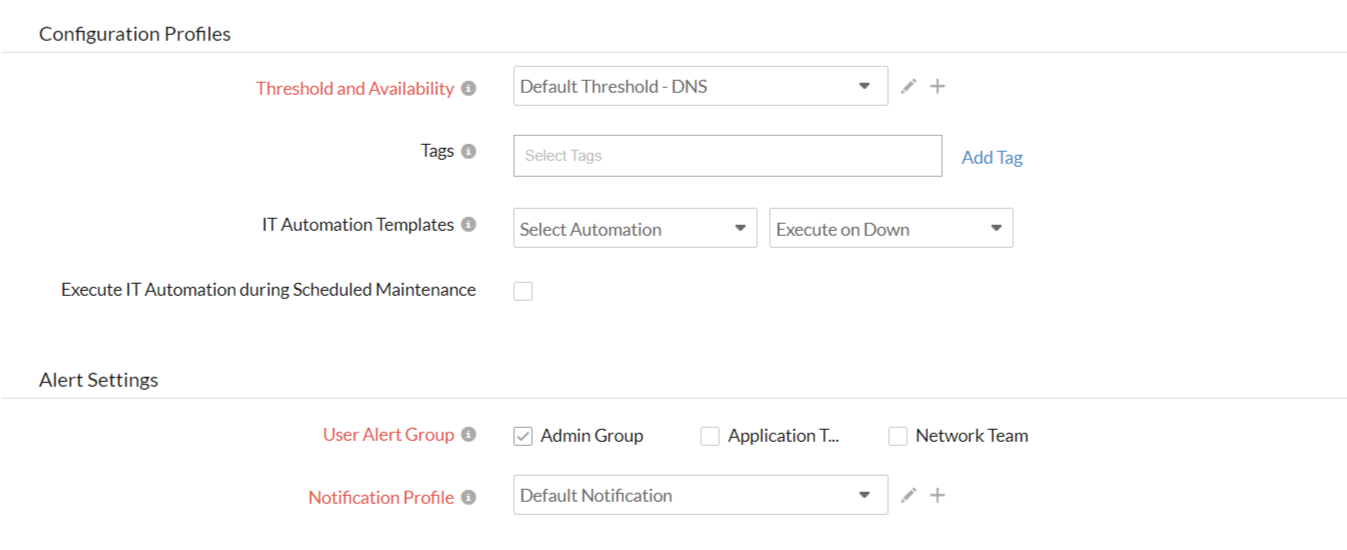Click into the Select Tags field

(727, 156)
